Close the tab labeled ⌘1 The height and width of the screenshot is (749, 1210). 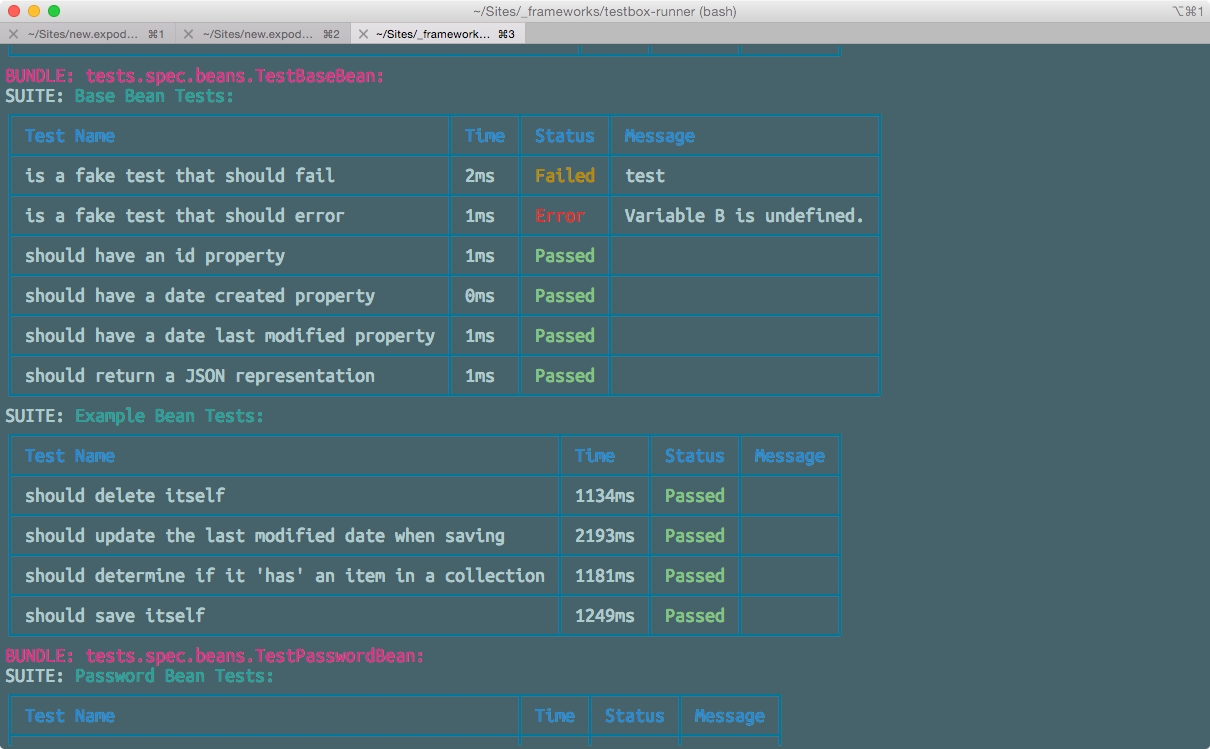(13, 34)
